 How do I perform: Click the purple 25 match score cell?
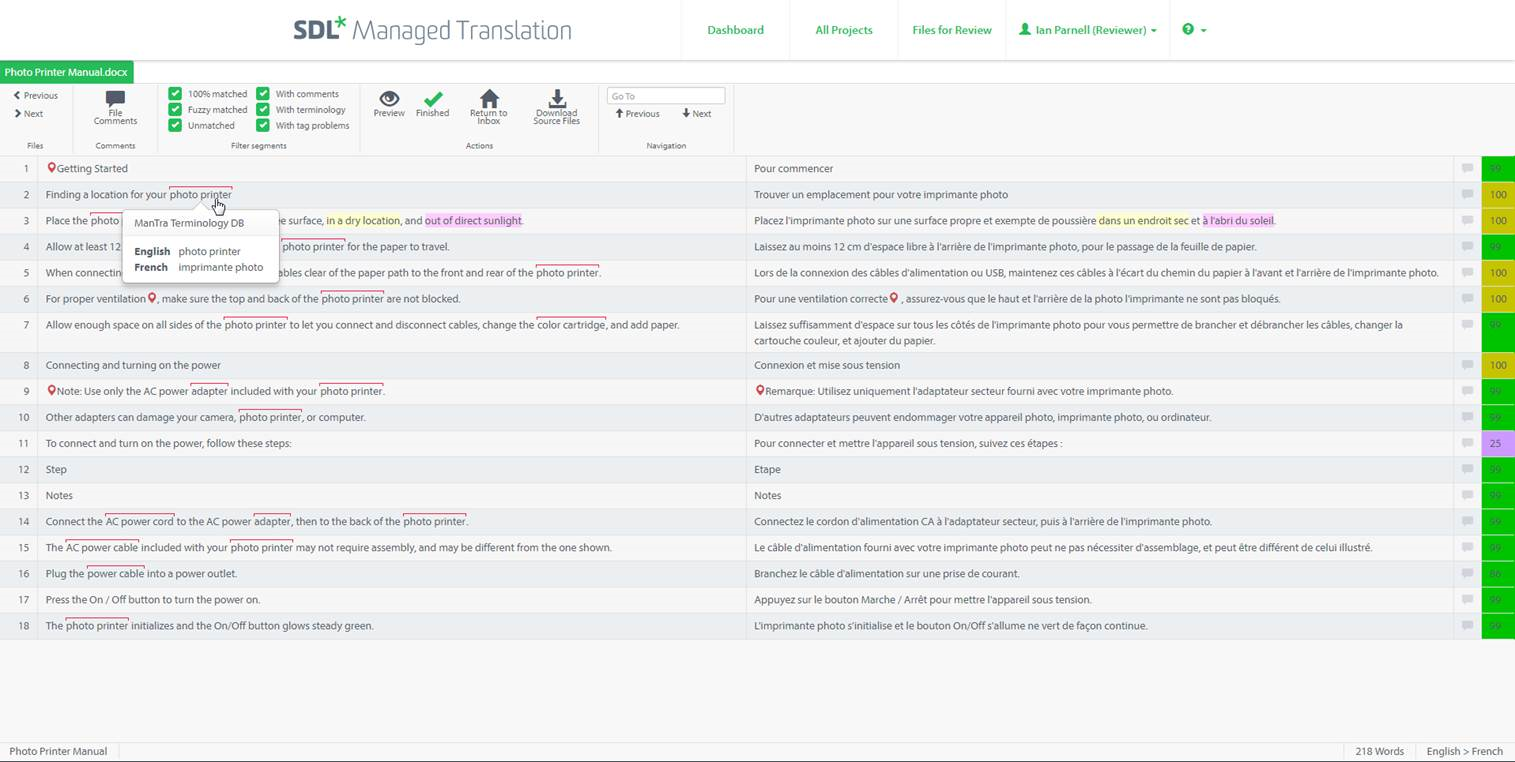click(1497, 443)
